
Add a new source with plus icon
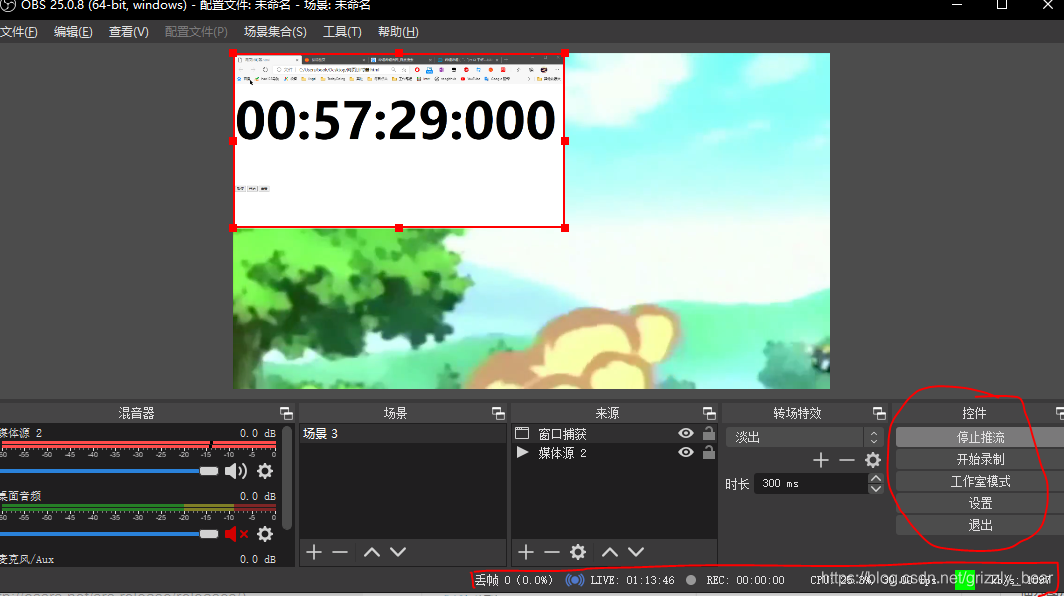tap(526, 552)
